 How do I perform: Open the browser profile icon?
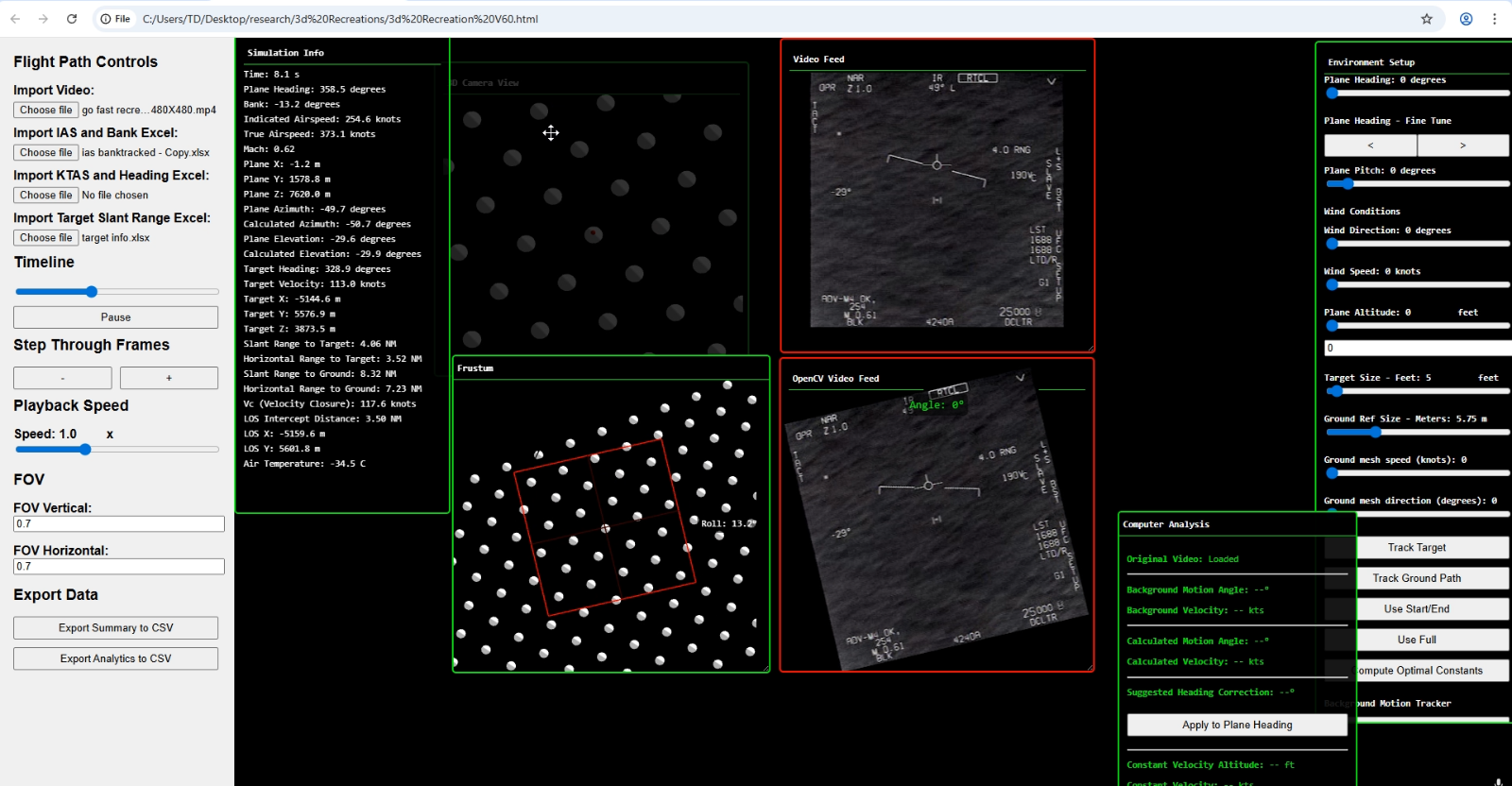pyautogui.click(x=1466, y=19)
